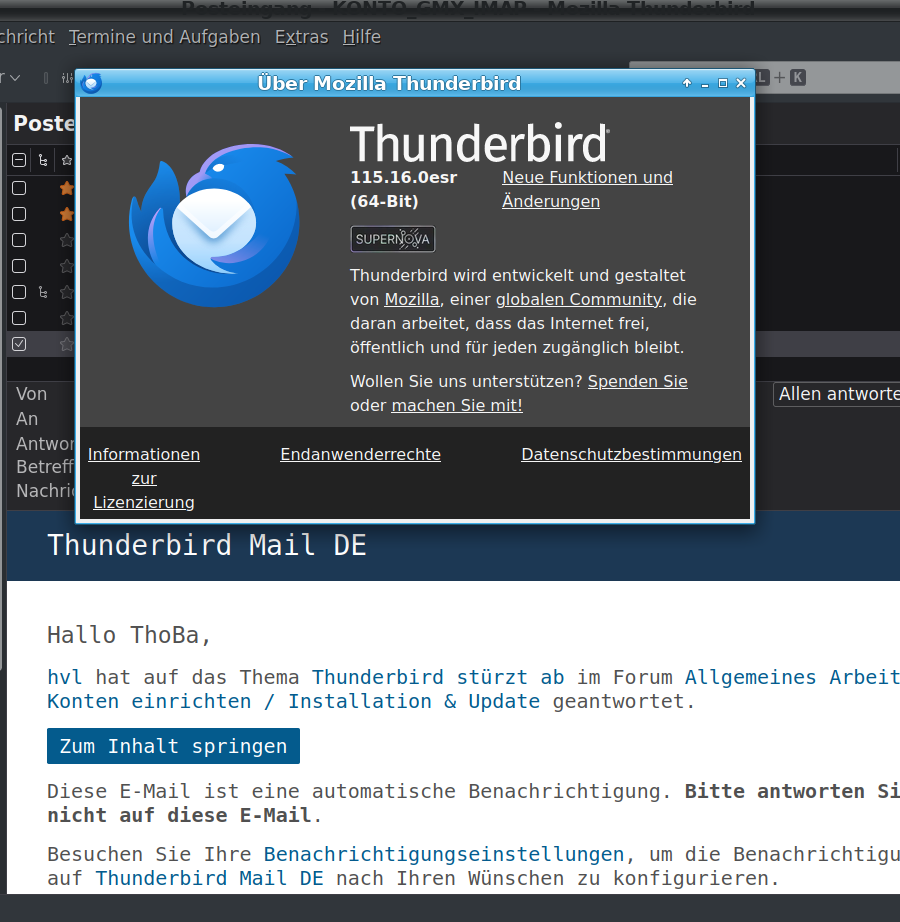Star the sixth message in the list
This screenshot has width=900, height=922.
click(x=66, y=318)
